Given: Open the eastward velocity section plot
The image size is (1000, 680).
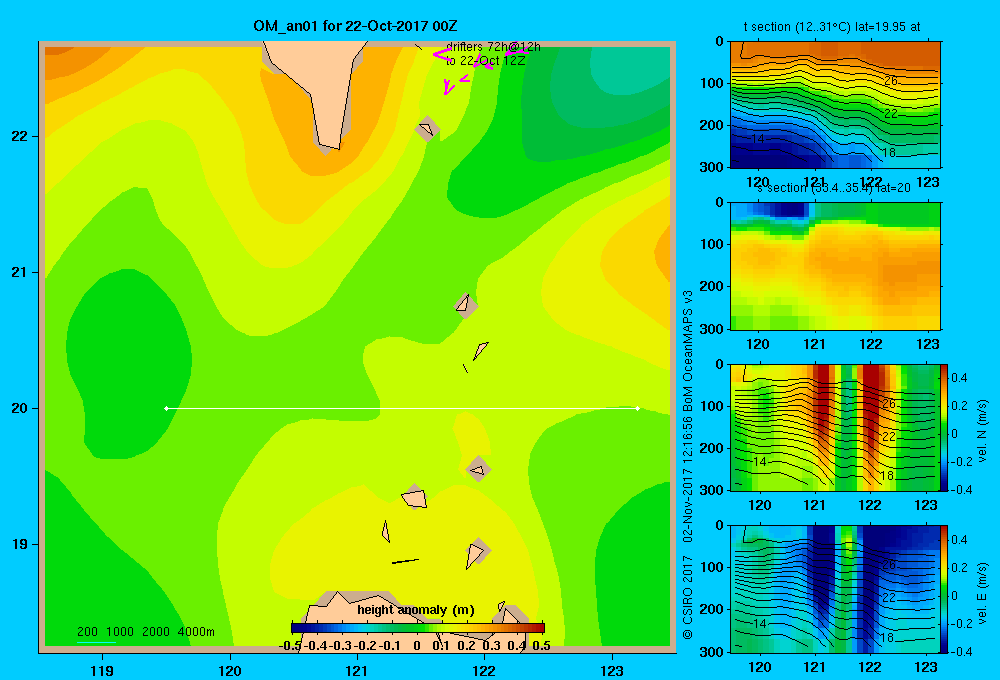Looking at the screenshot, I should [835, 588].
